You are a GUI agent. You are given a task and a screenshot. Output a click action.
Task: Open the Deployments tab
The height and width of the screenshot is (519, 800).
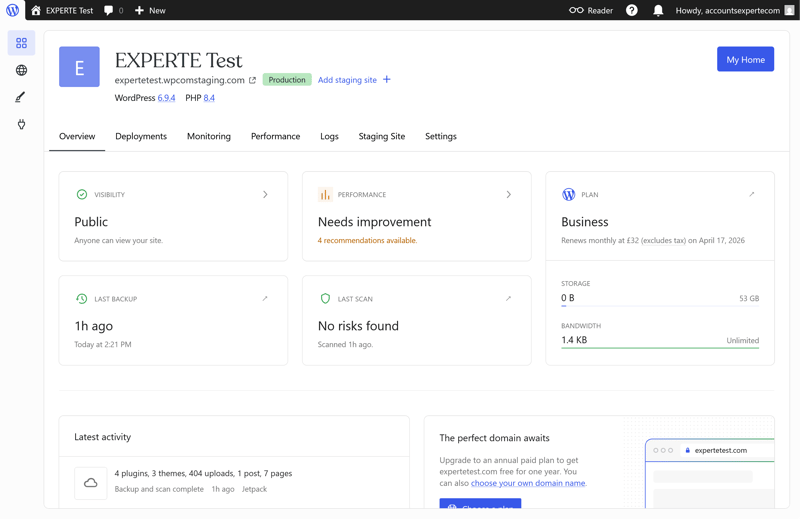tap(141, 136)
